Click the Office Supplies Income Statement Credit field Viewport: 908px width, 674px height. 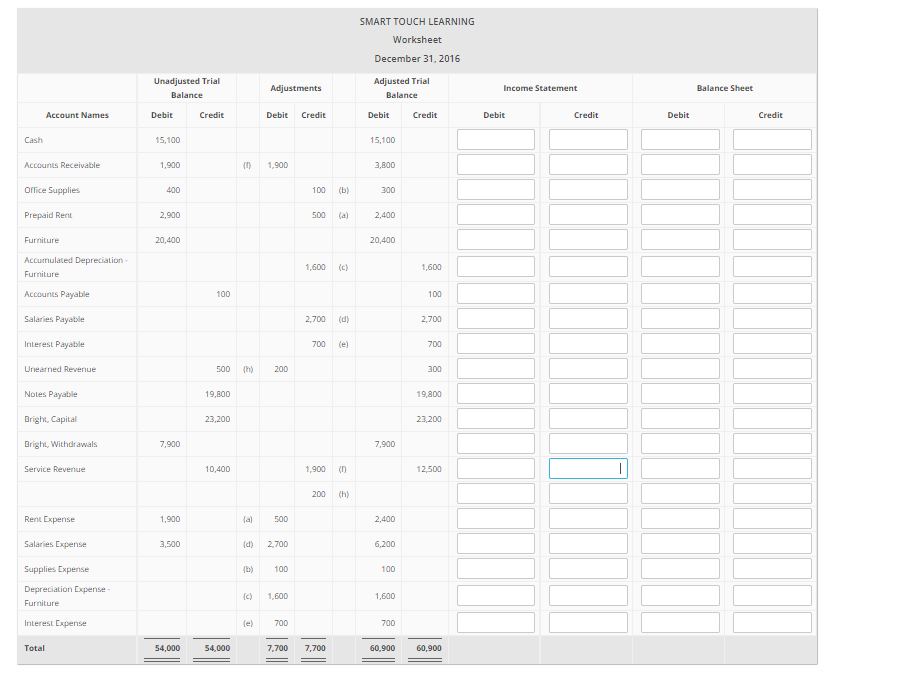587,190
